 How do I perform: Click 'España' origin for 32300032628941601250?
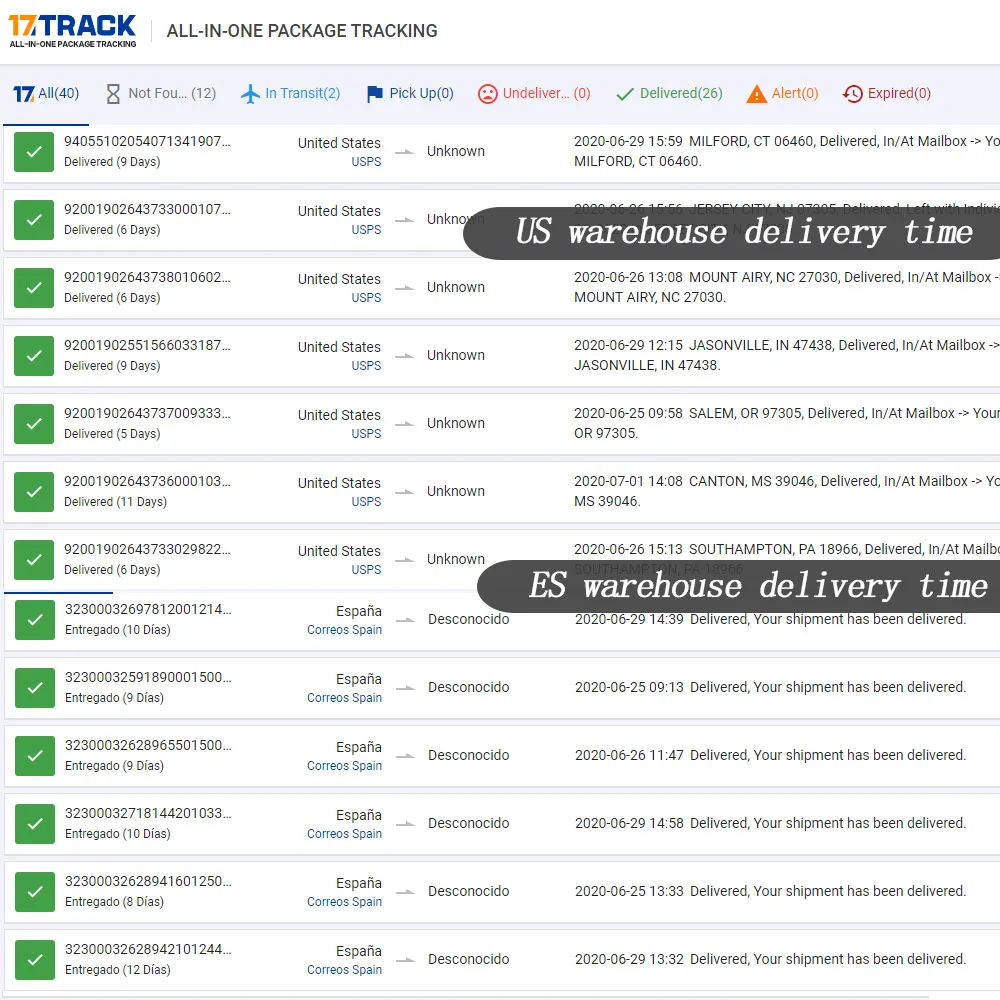click(359, 883)
